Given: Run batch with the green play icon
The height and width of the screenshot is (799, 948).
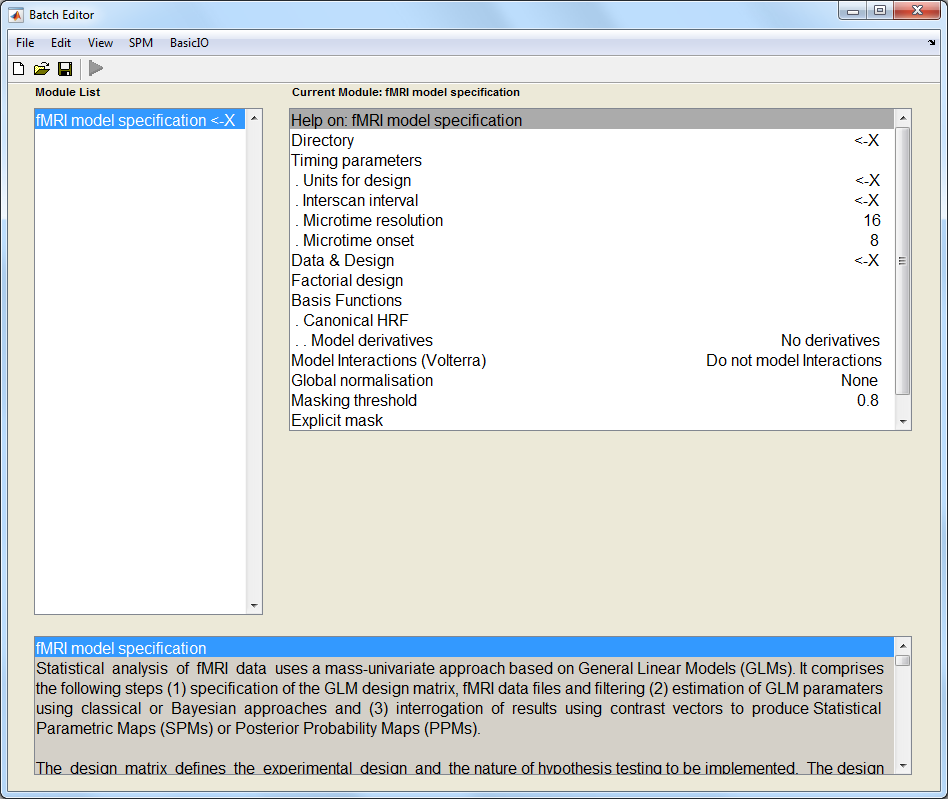Looking at the screenshot, I should tap(96, 69).
